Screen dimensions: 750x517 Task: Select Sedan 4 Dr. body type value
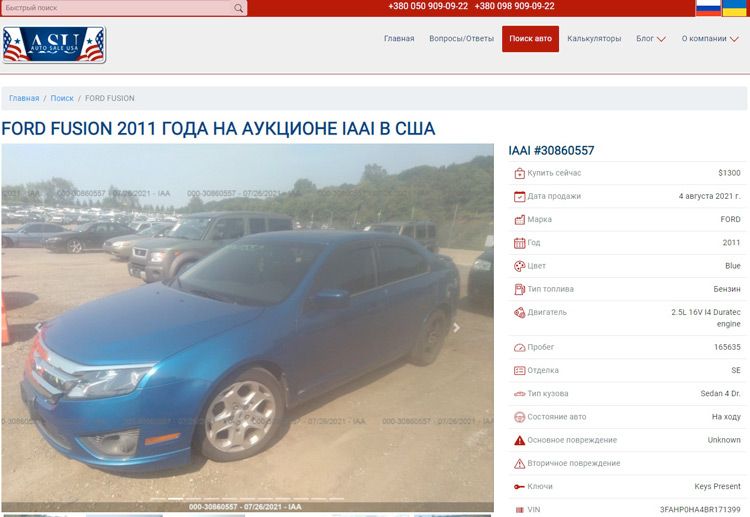tap(720, 394)
